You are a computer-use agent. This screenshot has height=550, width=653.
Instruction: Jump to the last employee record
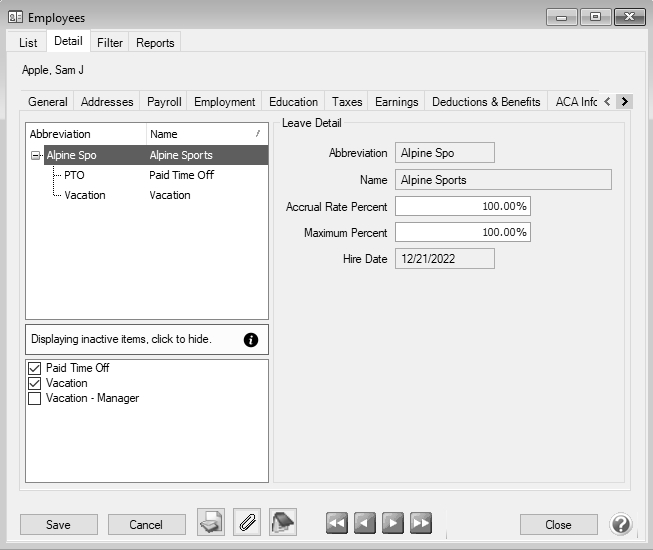[421, 523]
